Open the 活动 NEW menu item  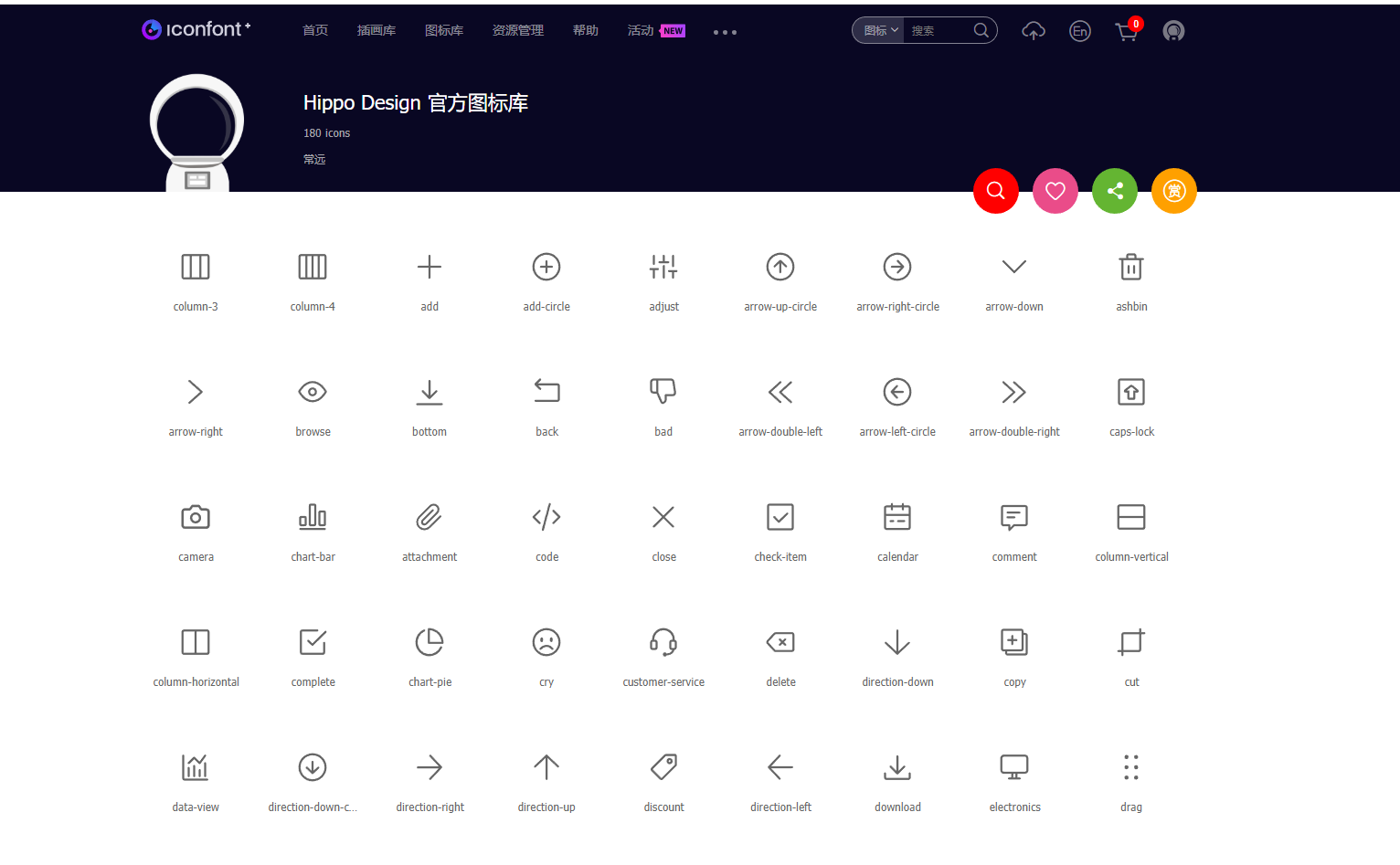656,31
